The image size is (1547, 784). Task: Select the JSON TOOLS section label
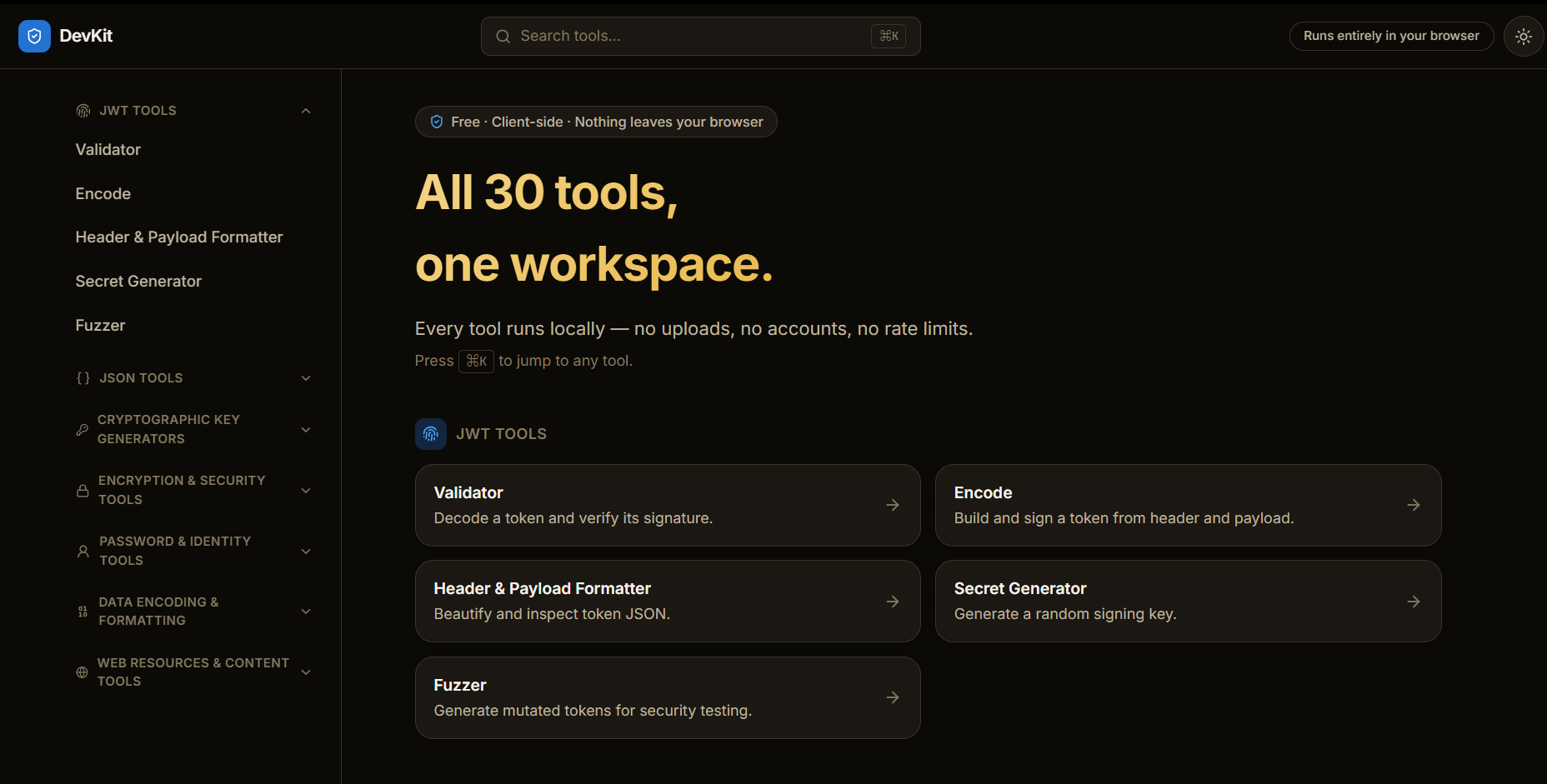coord(141,378)
